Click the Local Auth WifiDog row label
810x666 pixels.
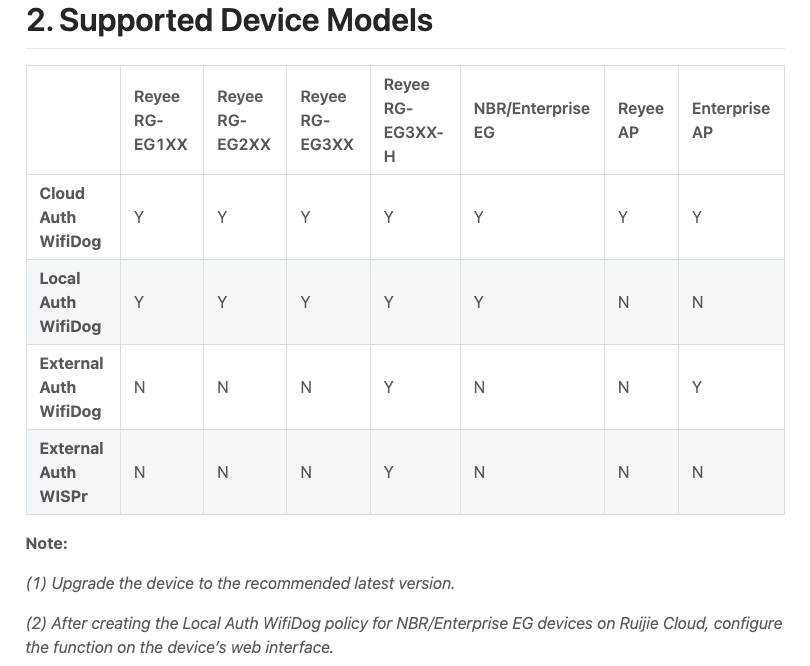[x=70, y=302]
